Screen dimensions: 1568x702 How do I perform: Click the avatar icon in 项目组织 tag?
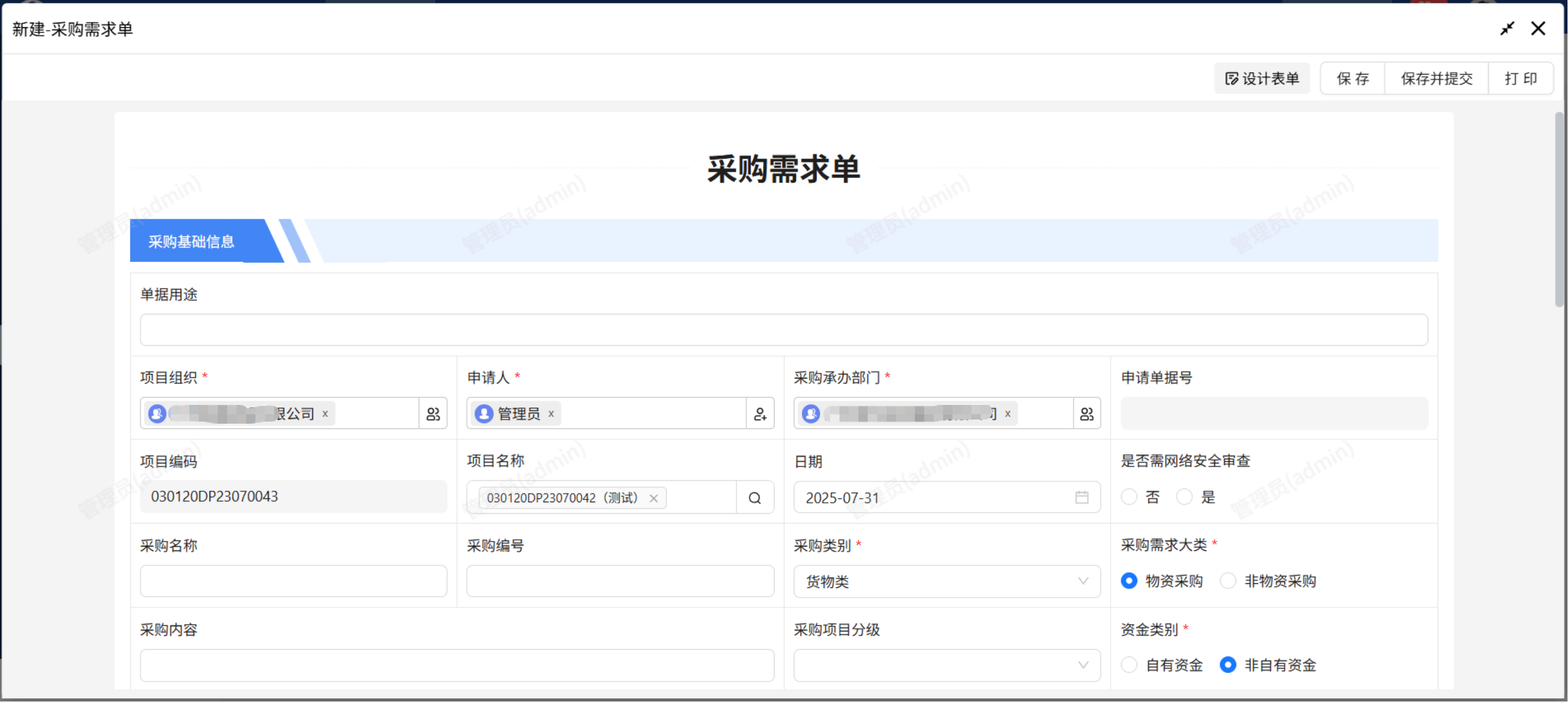pos(157,414)
